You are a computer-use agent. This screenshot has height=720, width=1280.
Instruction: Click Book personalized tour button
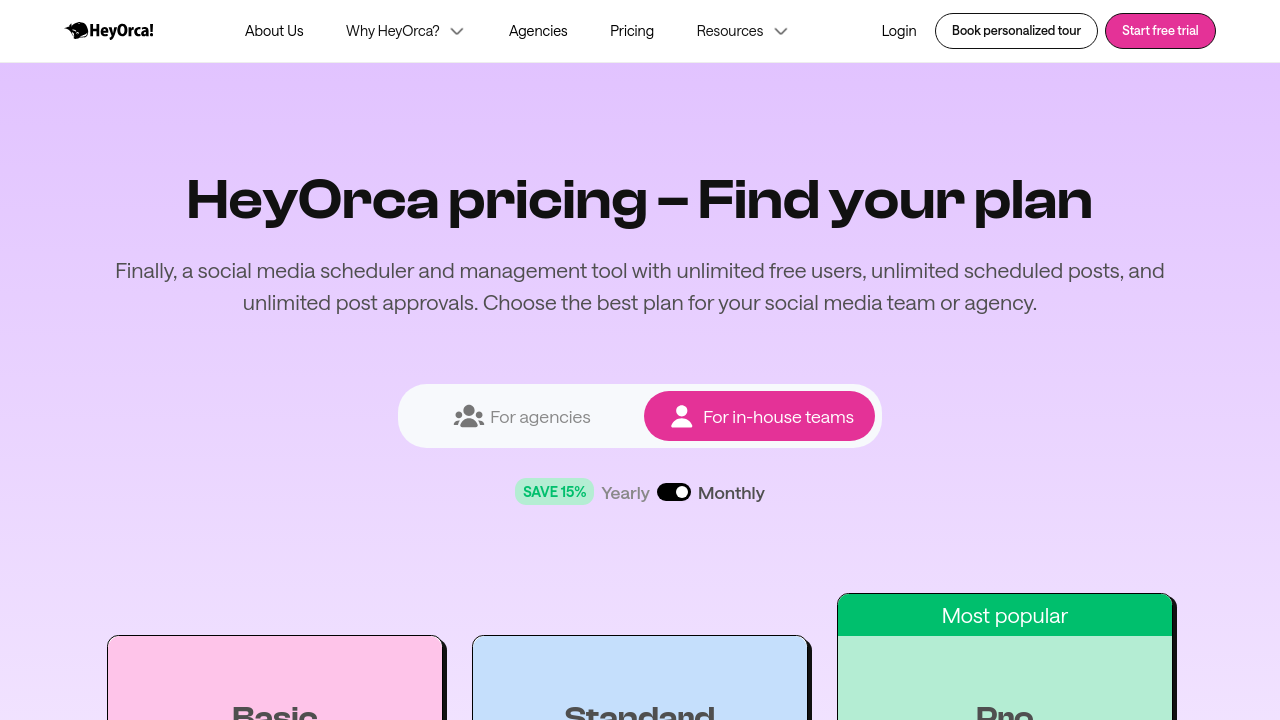(1016, 31)
